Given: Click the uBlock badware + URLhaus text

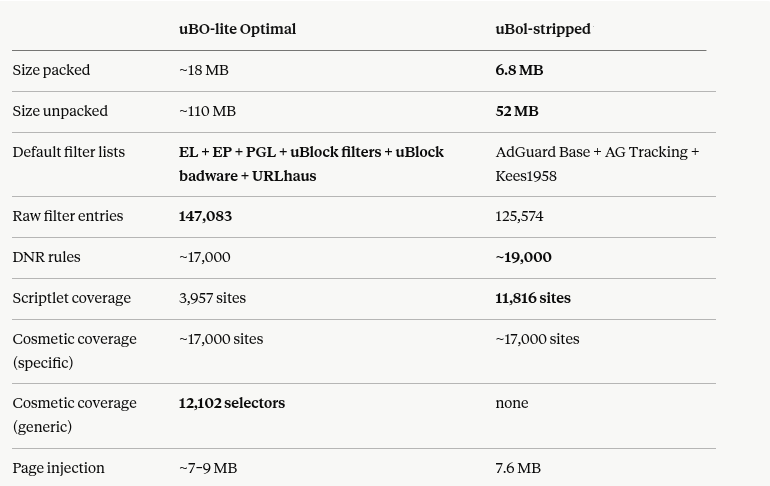Looking at the screenshot, I should [x=311, y=164].
